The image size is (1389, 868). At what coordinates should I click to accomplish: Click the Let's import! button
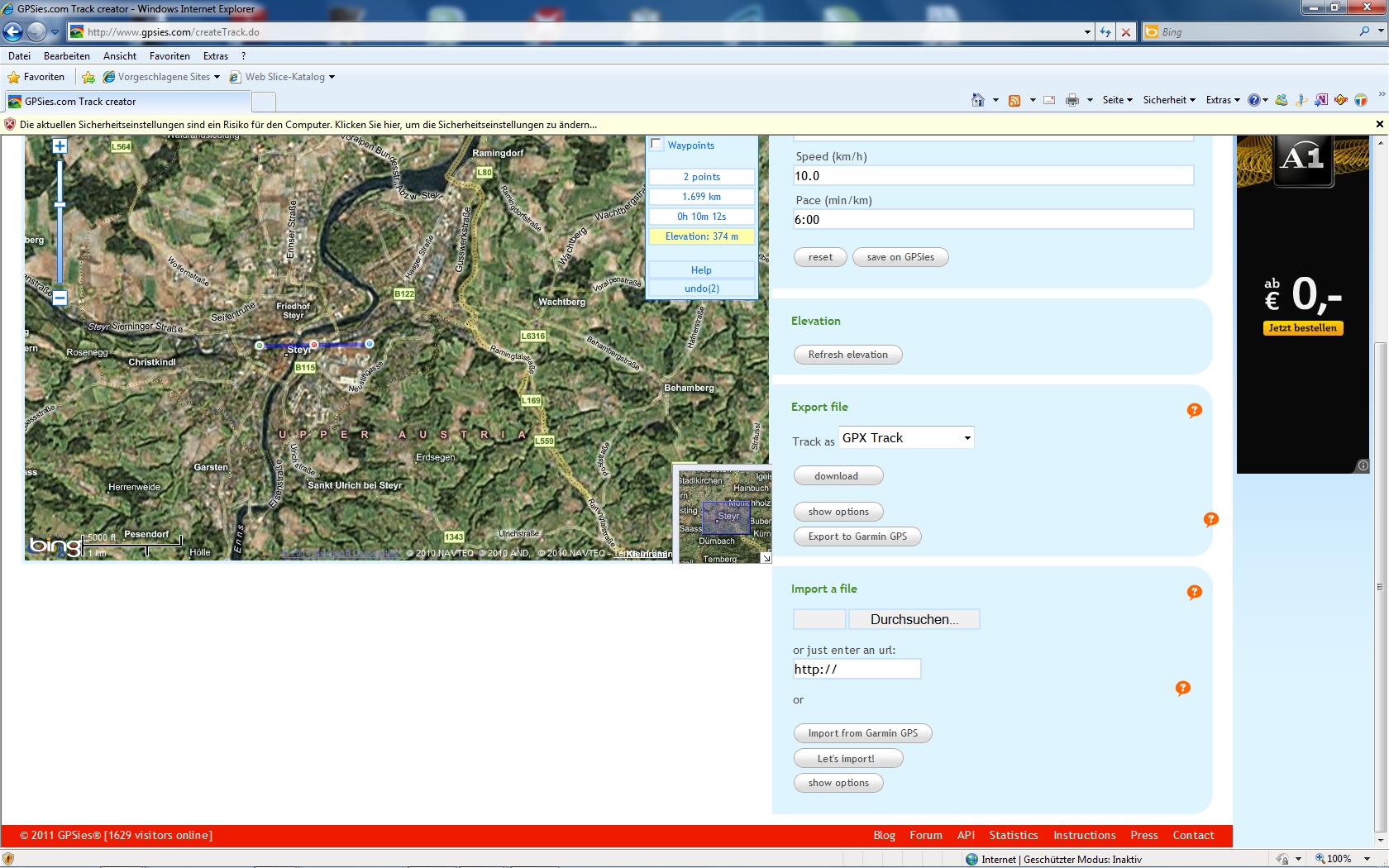(847, 758)
